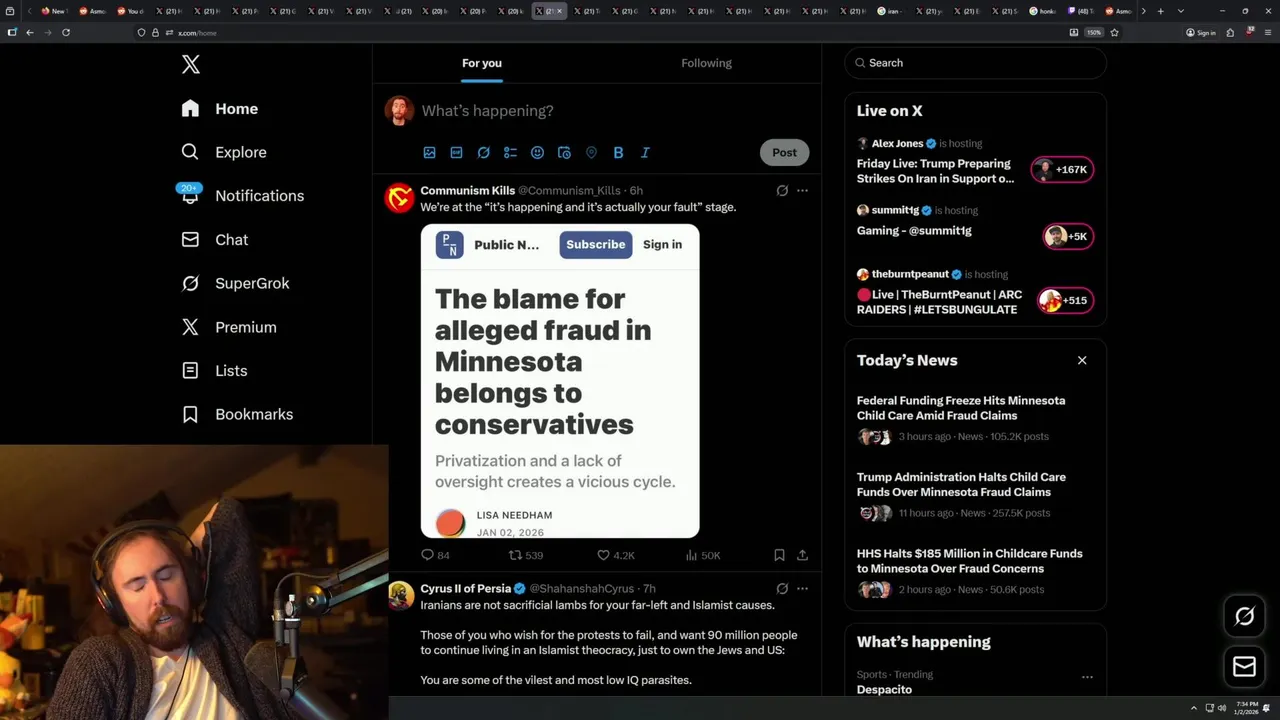Viewport: 1280px width, 720px height.
Task: Toggle italic formatting in composer
Action: 645,153
